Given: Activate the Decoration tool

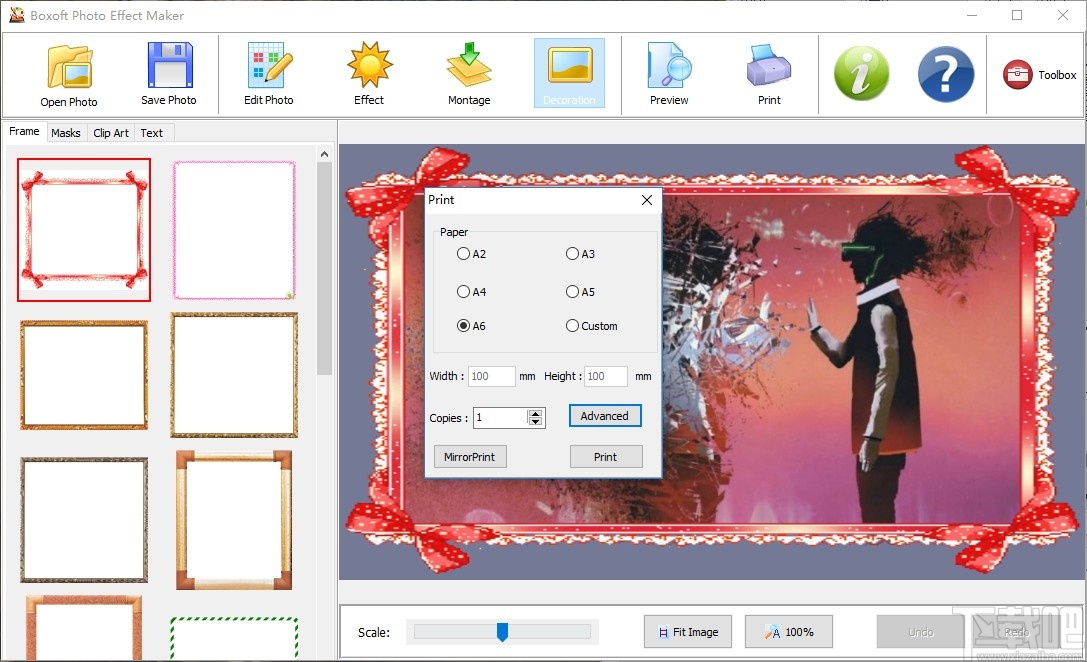Looking at the screenshot, I should [569, 74].
